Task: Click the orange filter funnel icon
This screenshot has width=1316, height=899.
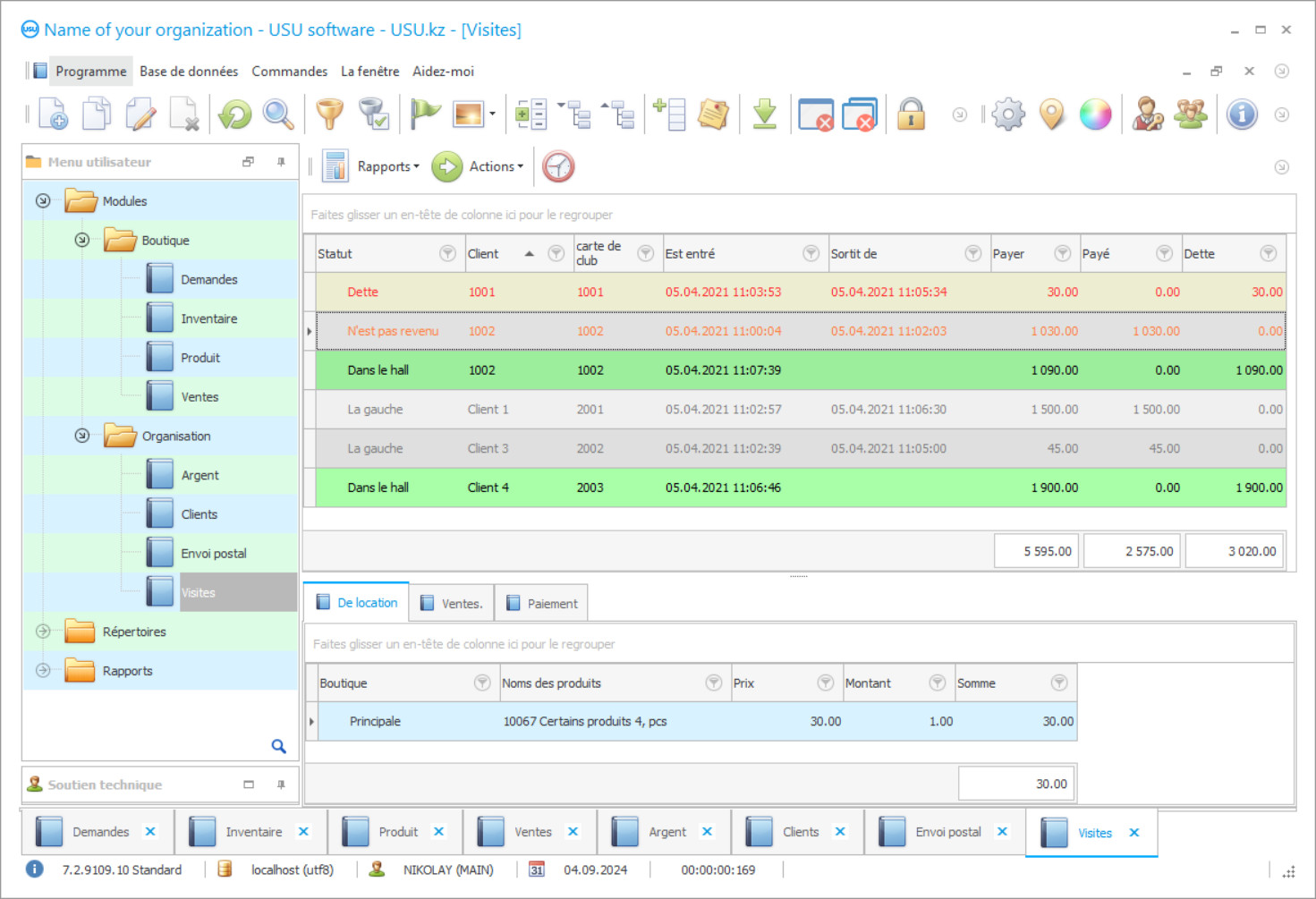Action: (330, 114)
